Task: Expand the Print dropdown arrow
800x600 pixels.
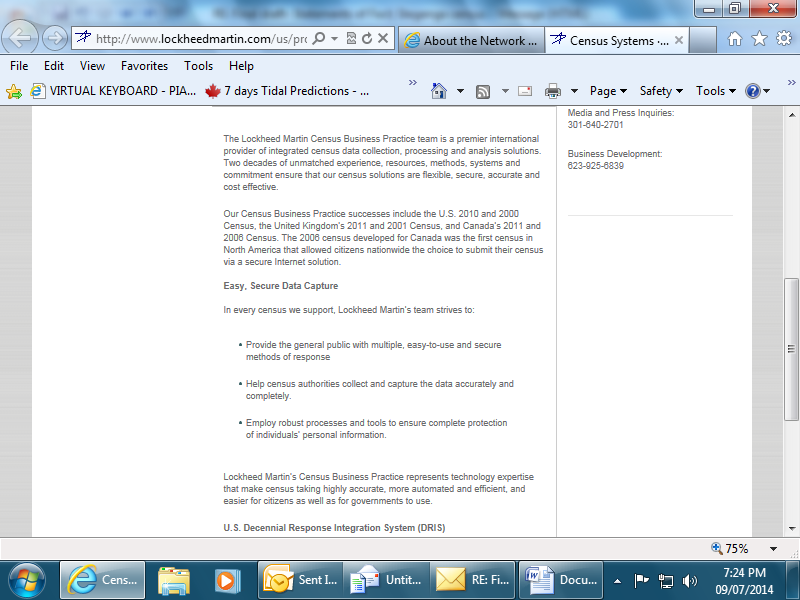Action: coord(574,91)
